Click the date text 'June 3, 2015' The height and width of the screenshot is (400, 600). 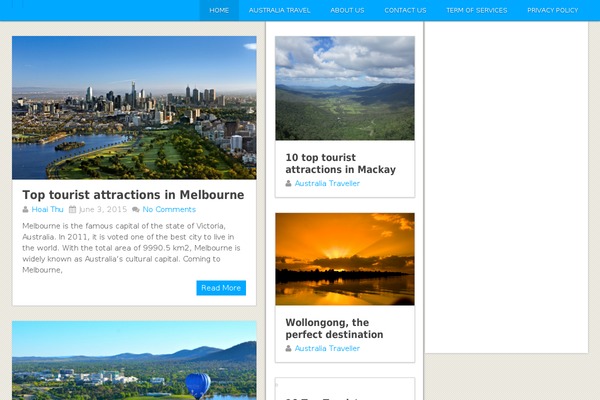click(103, 209)
